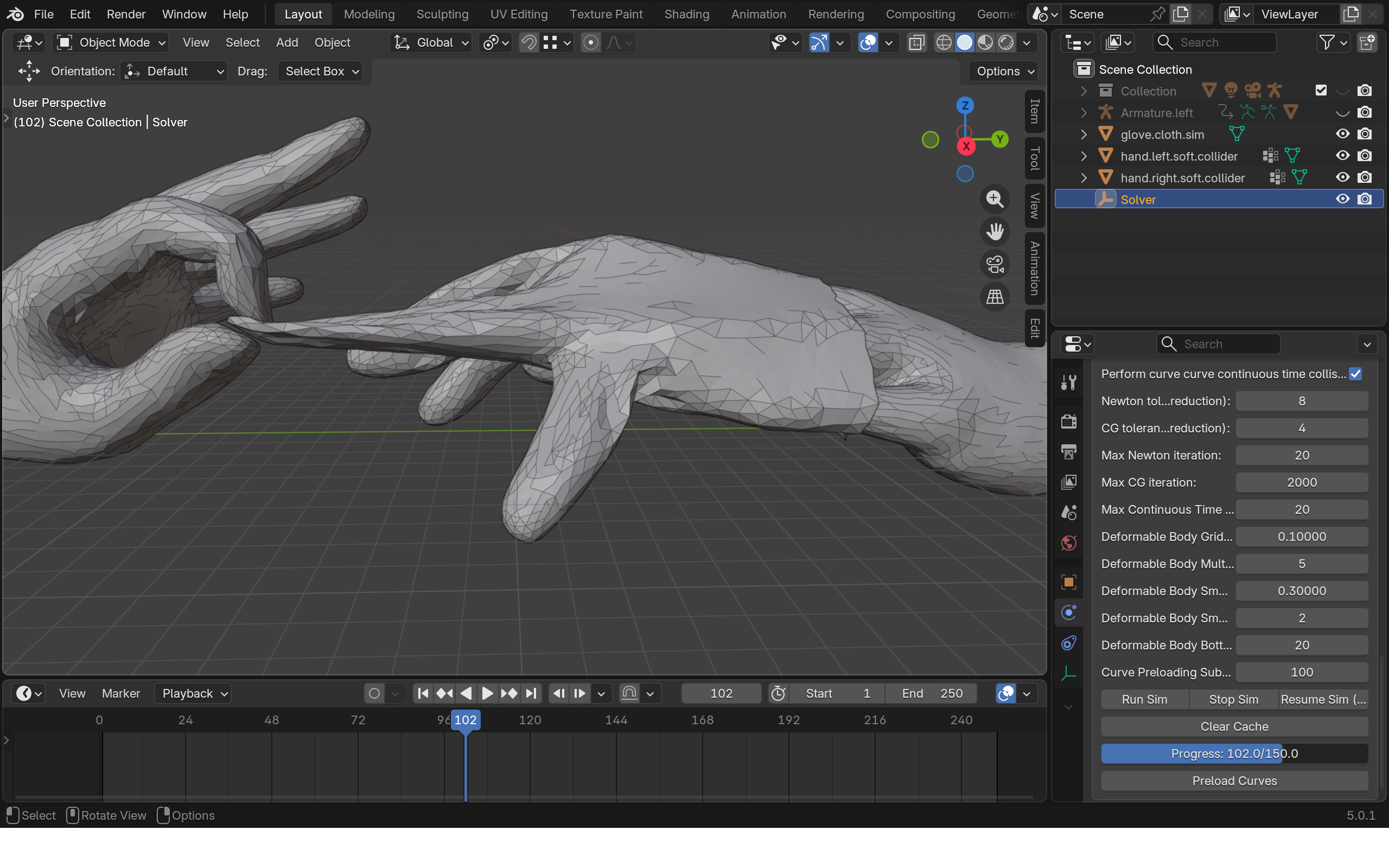The image size is (1389, 868).
Task: Open the Object Mode dropdown
Action: click(111, 42)
